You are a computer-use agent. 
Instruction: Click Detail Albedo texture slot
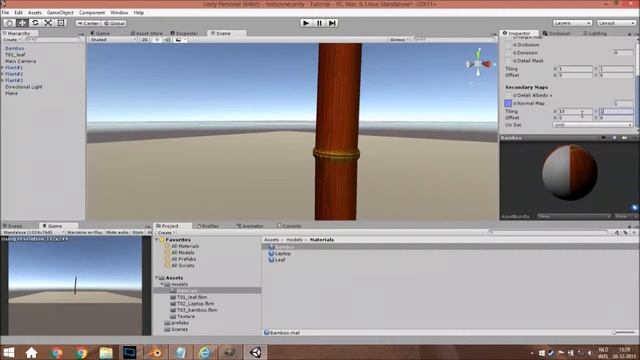click(508, 96)
